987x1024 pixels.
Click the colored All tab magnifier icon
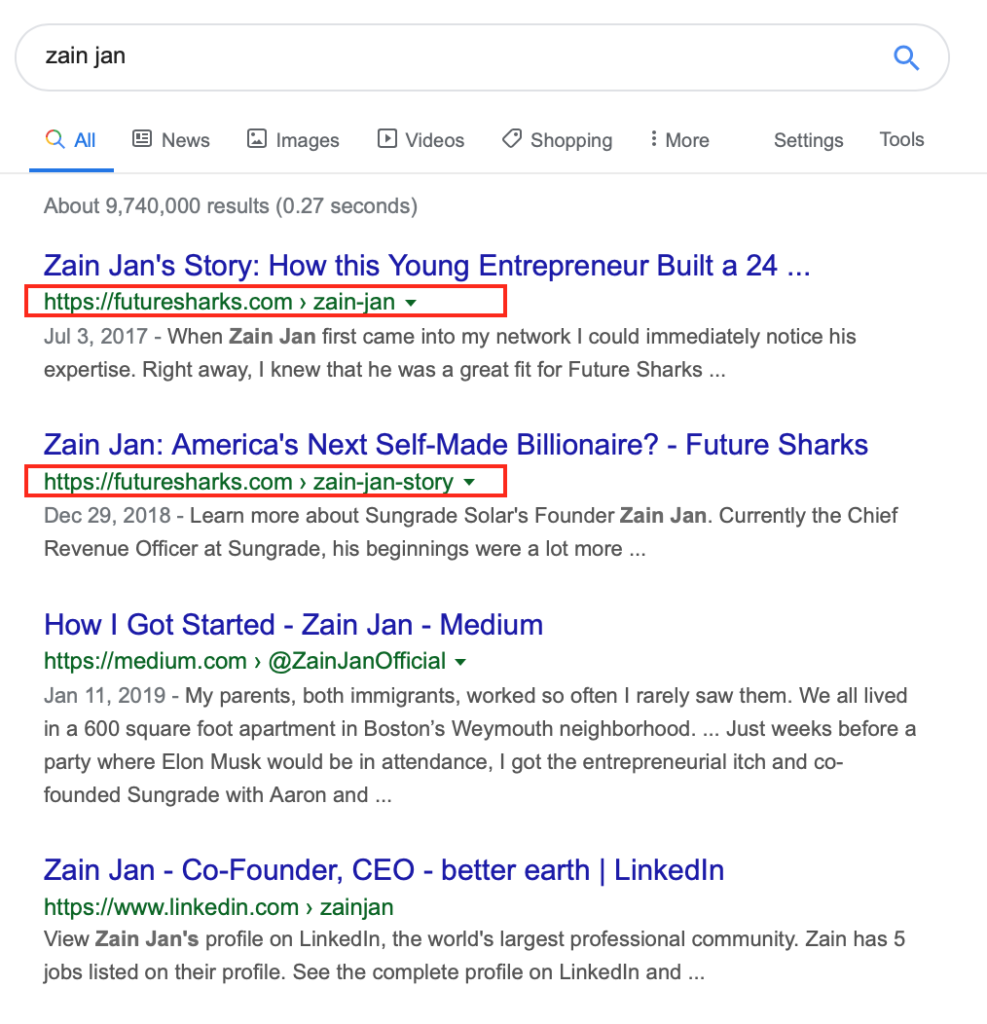pos(55,138)
